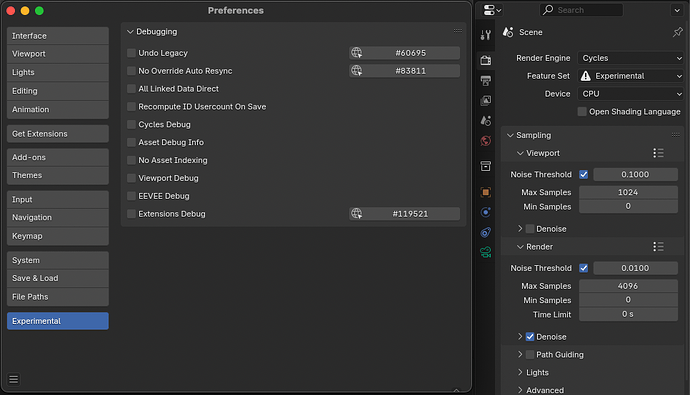The image size is (690, 395).
Task: Enable Asset Debug Info
Action: [x=131, y=143]
